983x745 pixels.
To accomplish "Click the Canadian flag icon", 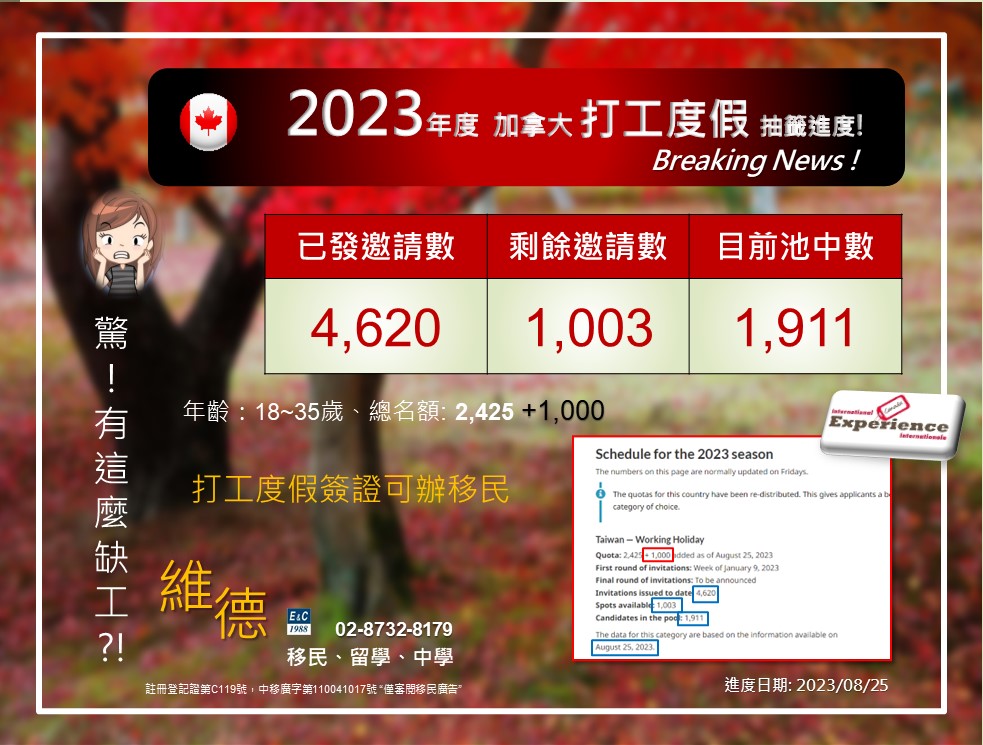I will point(209,122).
